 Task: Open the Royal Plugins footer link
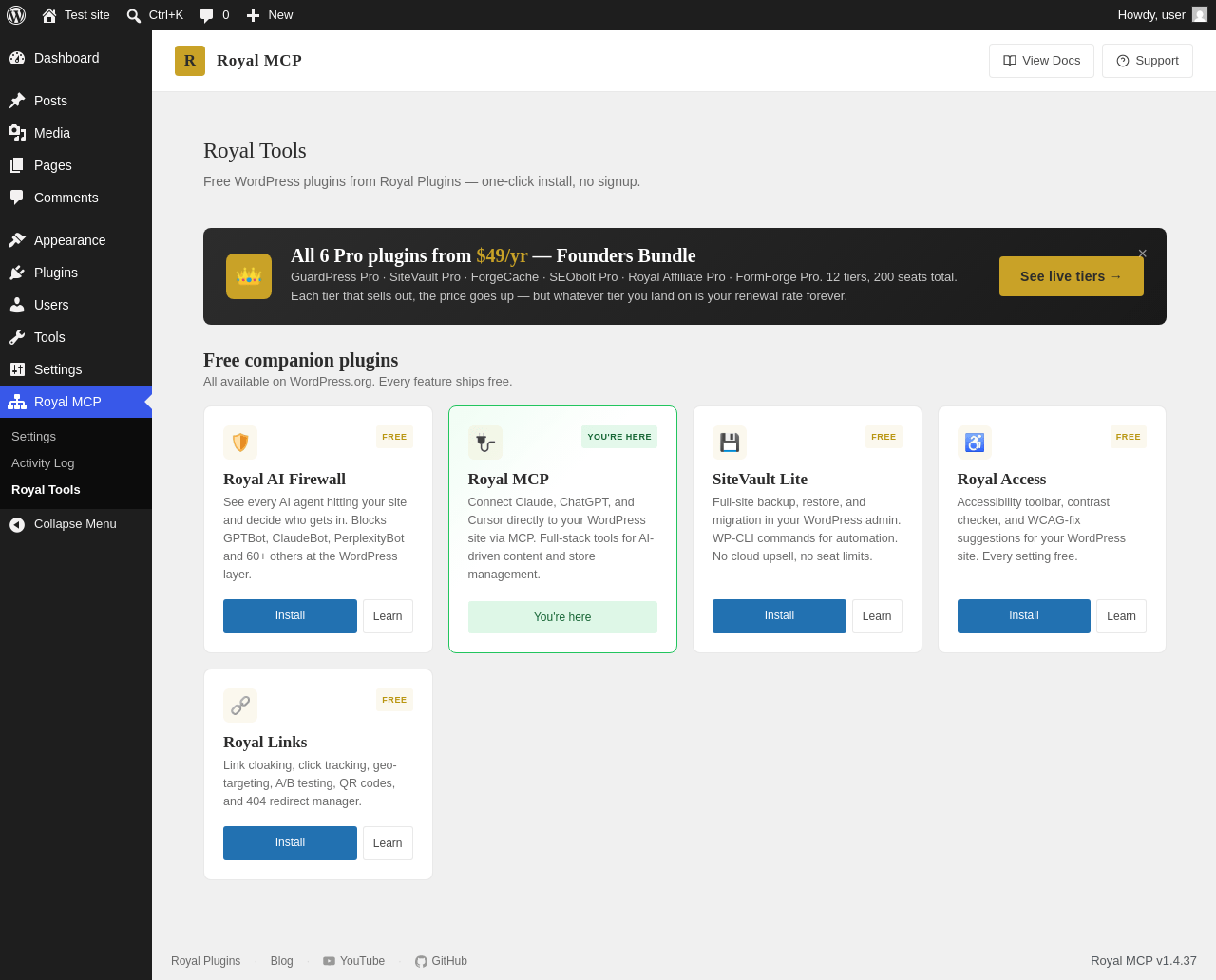pos(206,961)
